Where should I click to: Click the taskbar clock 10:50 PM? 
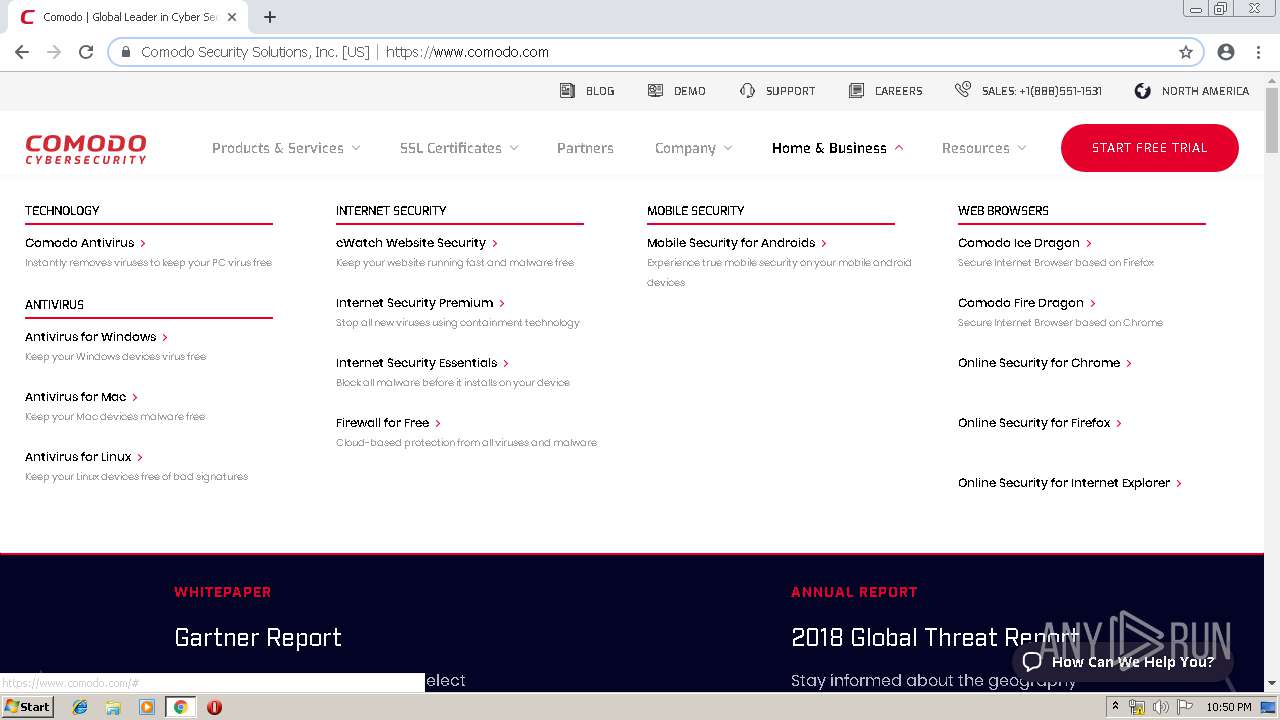(1229, 707)
